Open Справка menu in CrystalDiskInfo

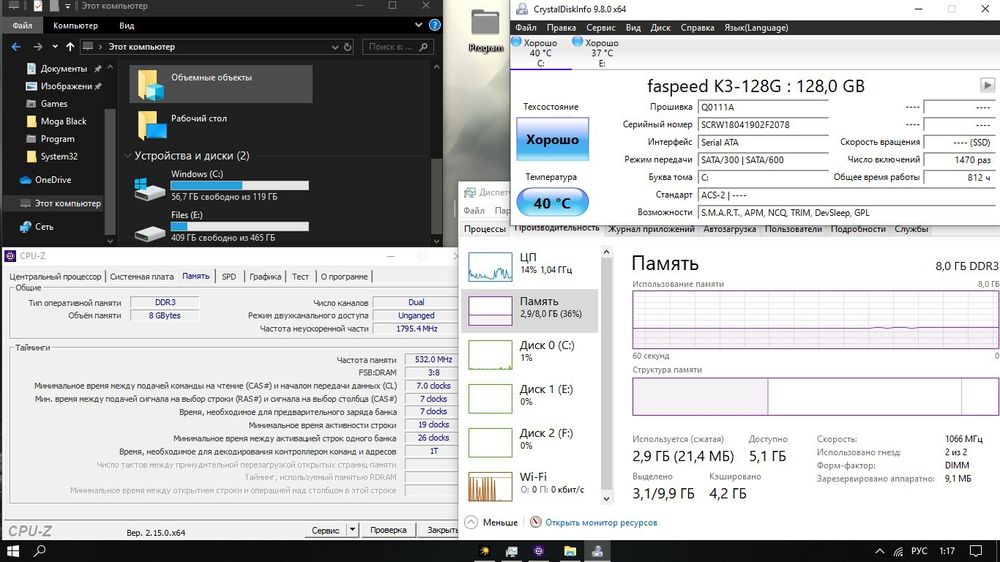click(x=697, y=27)
